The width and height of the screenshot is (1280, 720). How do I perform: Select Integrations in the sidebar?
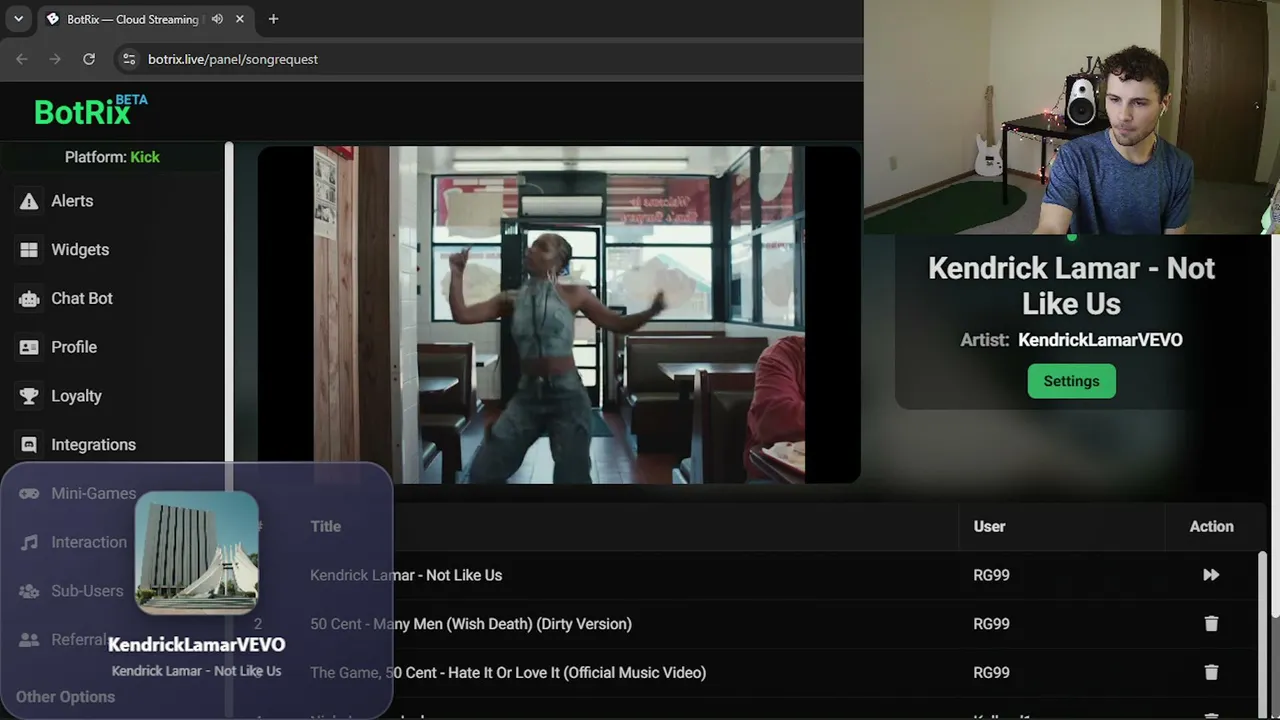(93, 445)
